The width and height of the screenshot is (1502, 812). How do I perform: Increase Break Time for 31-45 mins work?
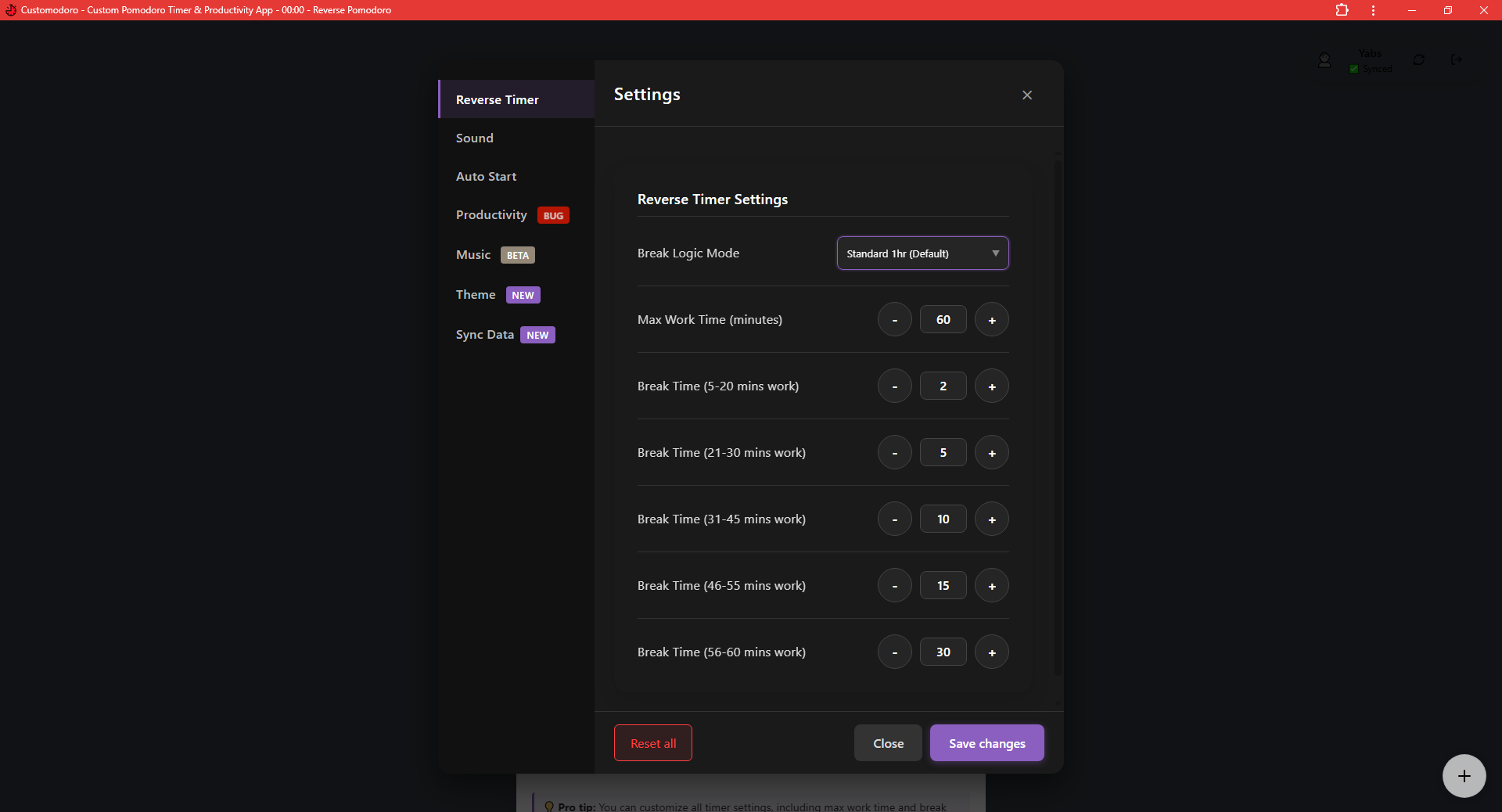point(992,519)
